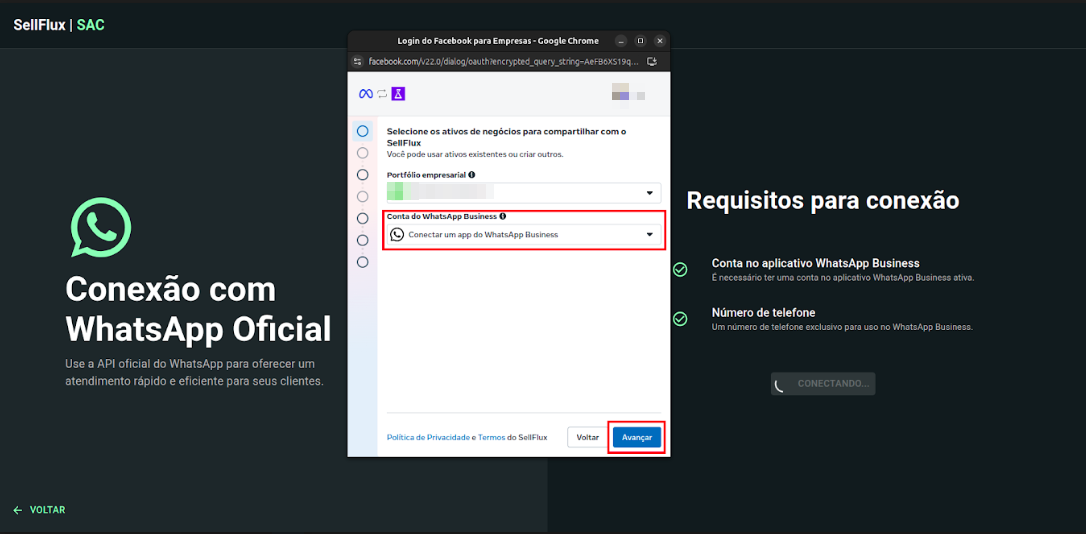Click info icon beside Conta do WhatsApp Business
Image resolution: width=1086 pixels, height=534 pixels.
pos(502,216)
